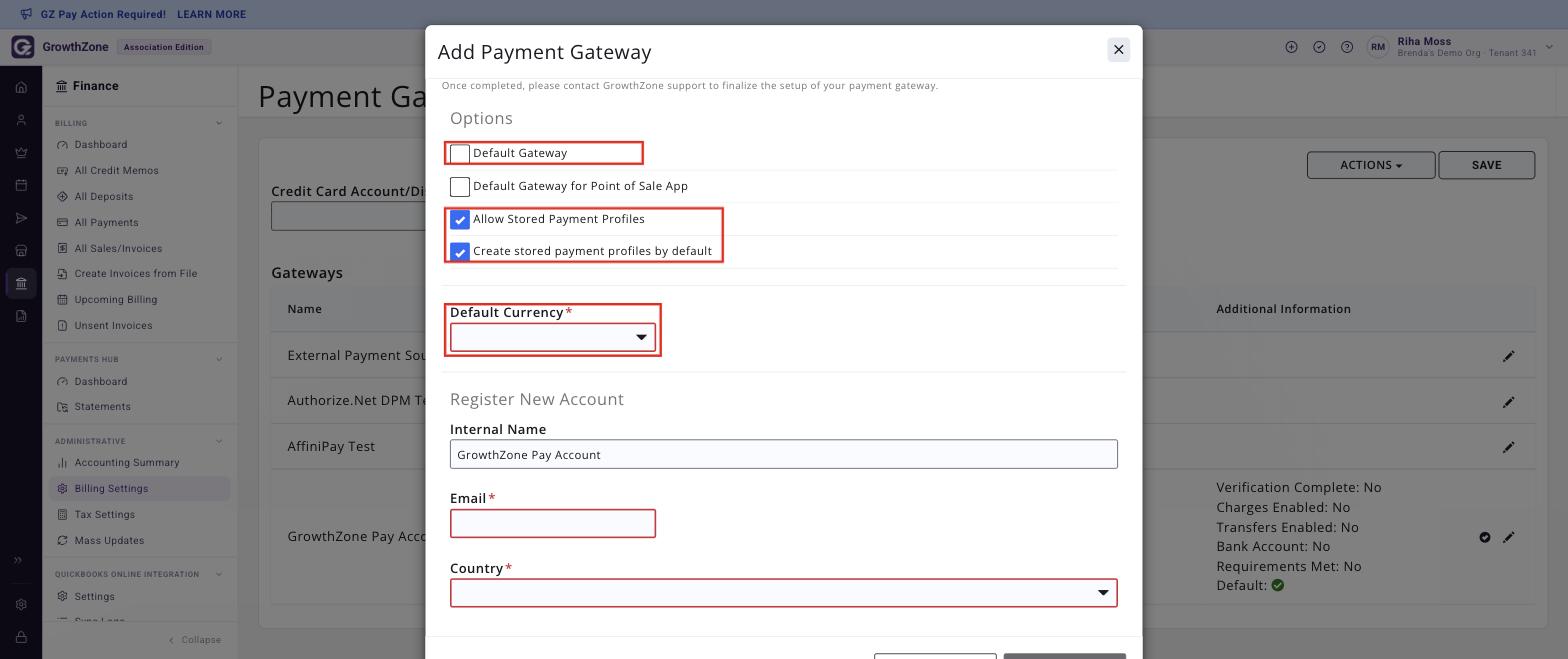Edit the AffiniPay Test gateway pencil
The height and width of the screenshot is (659, 1568).
click(x=1509, y=447)
